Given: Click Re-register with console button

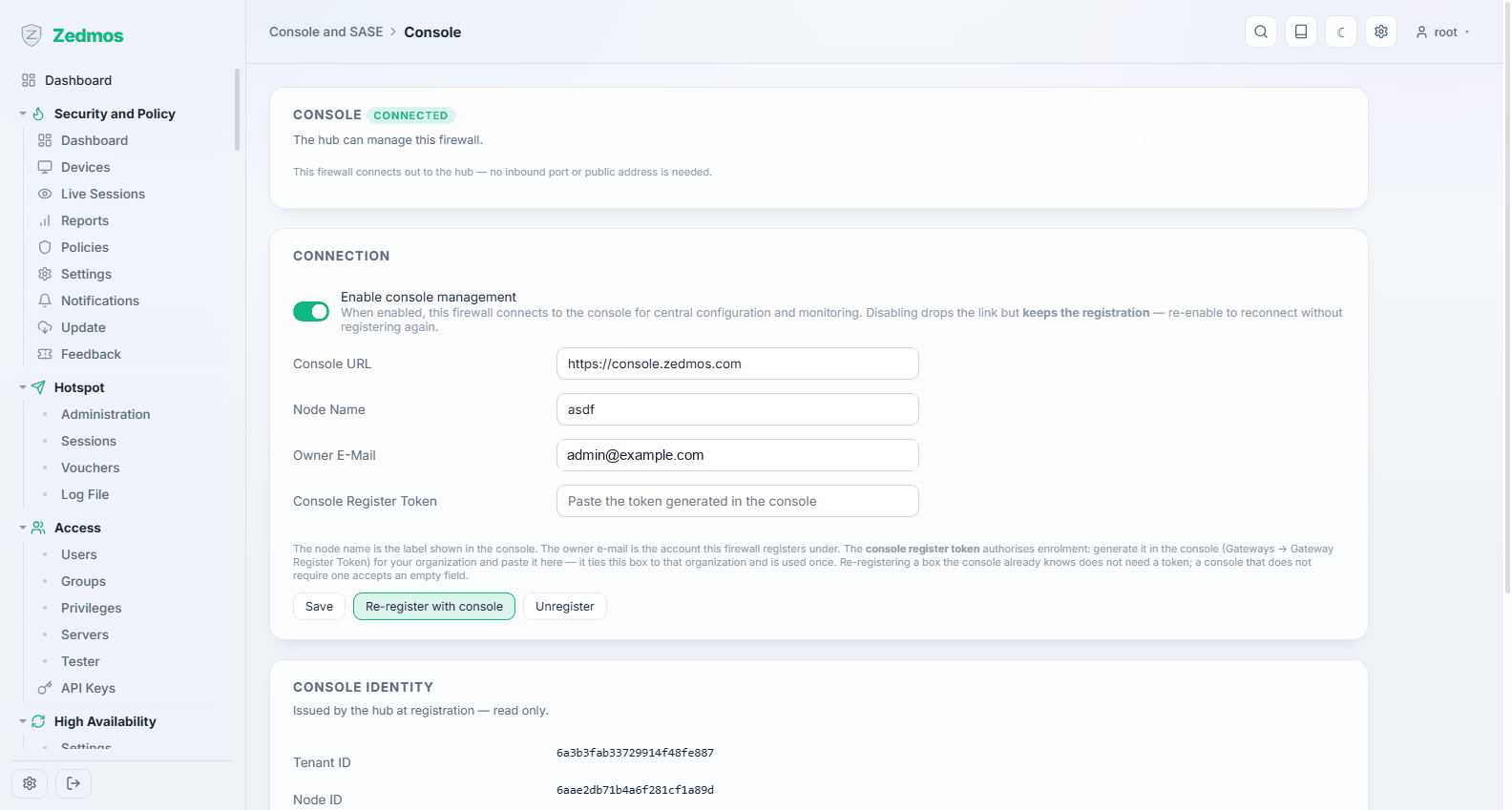Looking at the screenshot, I should click(x=434, y=607).
